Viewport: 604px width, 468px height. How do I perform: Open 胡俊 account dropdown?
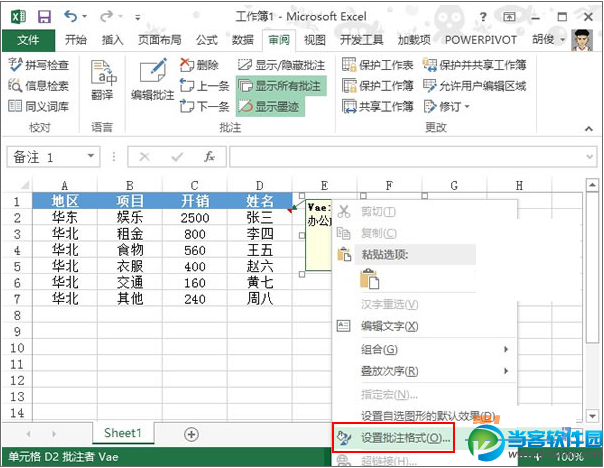549,39
